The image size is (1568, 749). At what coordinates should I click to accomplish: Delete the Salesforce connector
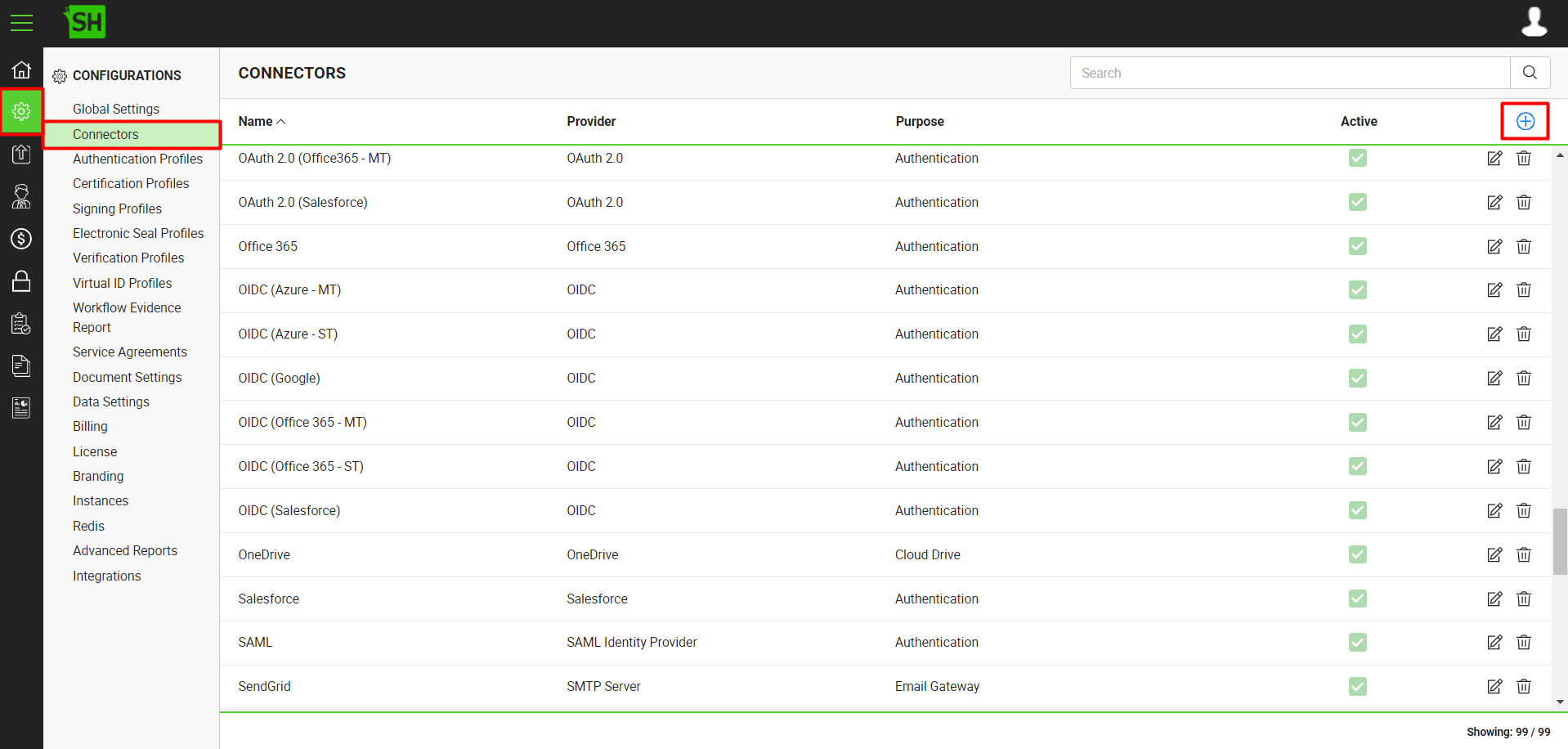click(x=1524, y=599)
